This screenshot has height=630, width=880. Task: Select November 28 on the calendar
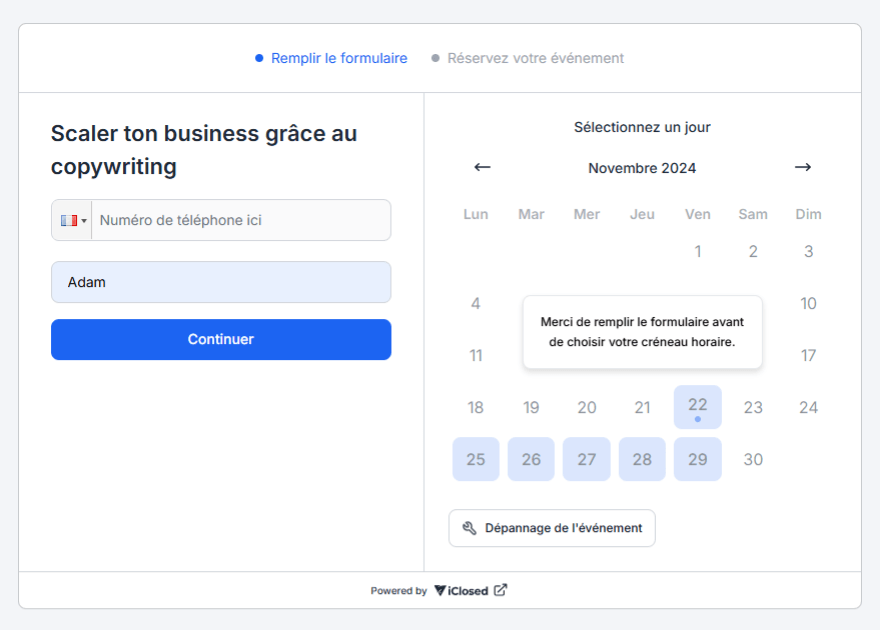tap(642, 459)
